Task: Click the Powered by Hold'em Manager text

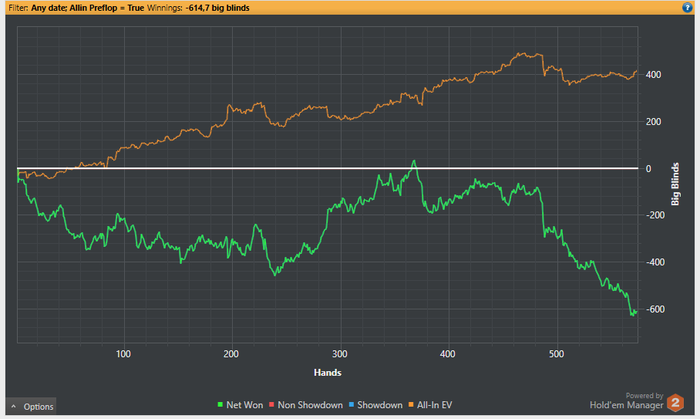Action: click(626, 401)
